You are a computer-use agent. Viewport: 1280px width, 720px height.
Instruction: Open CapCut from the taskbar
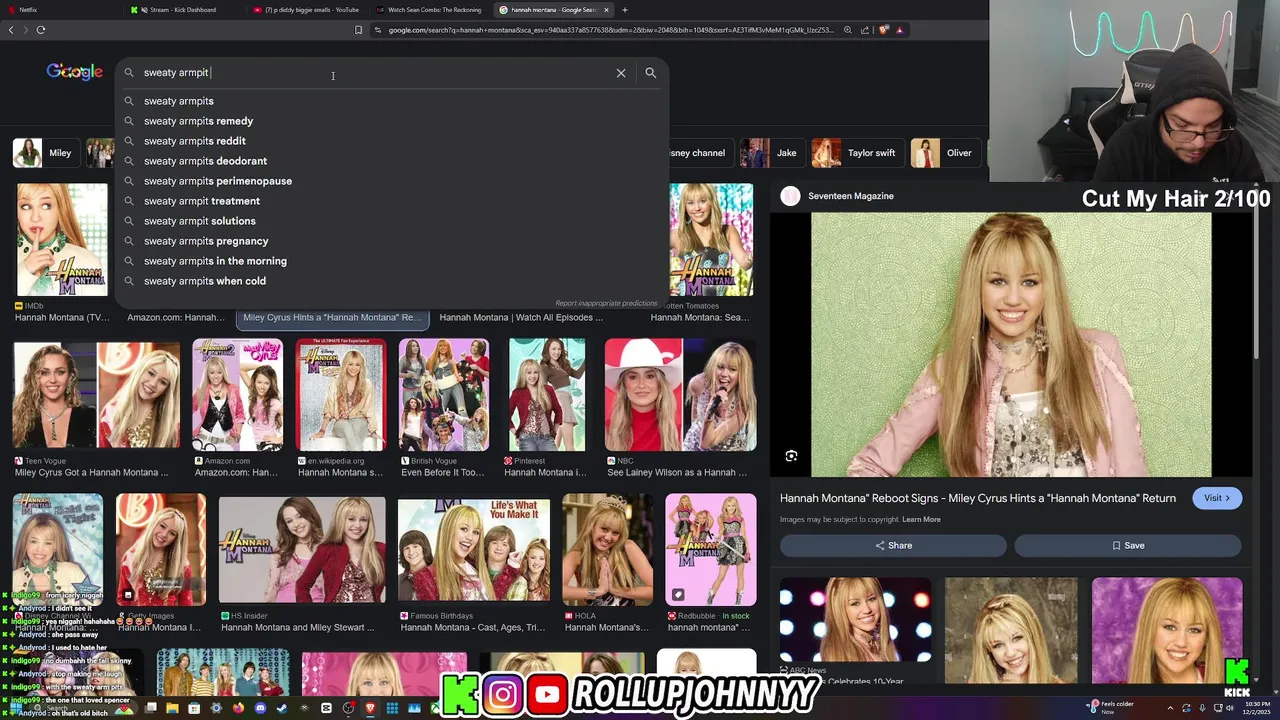tap(326, 708)
